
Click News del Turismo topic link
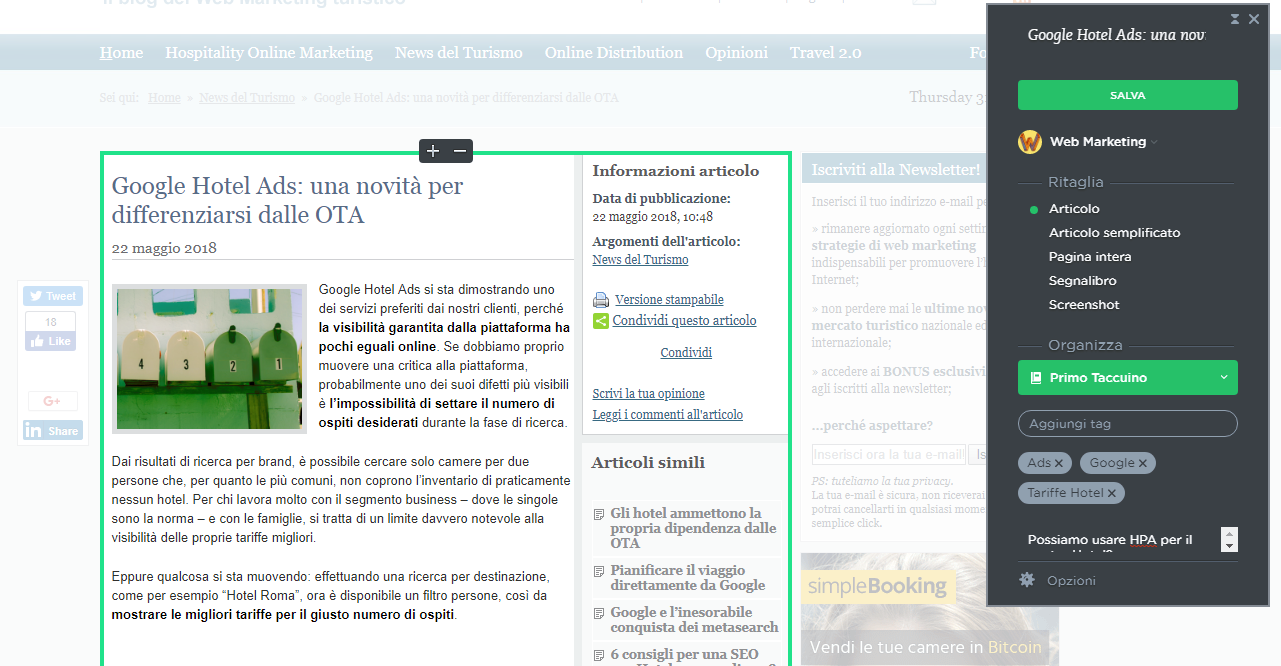[x=640, y=260]
